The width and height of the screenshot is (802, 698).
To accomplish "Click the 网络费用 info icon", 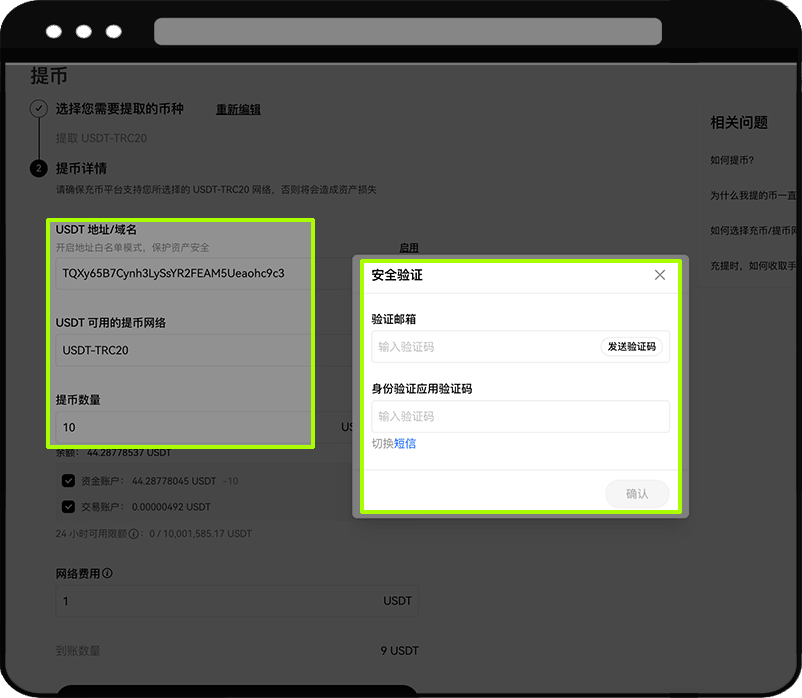I will coord(107,573).
